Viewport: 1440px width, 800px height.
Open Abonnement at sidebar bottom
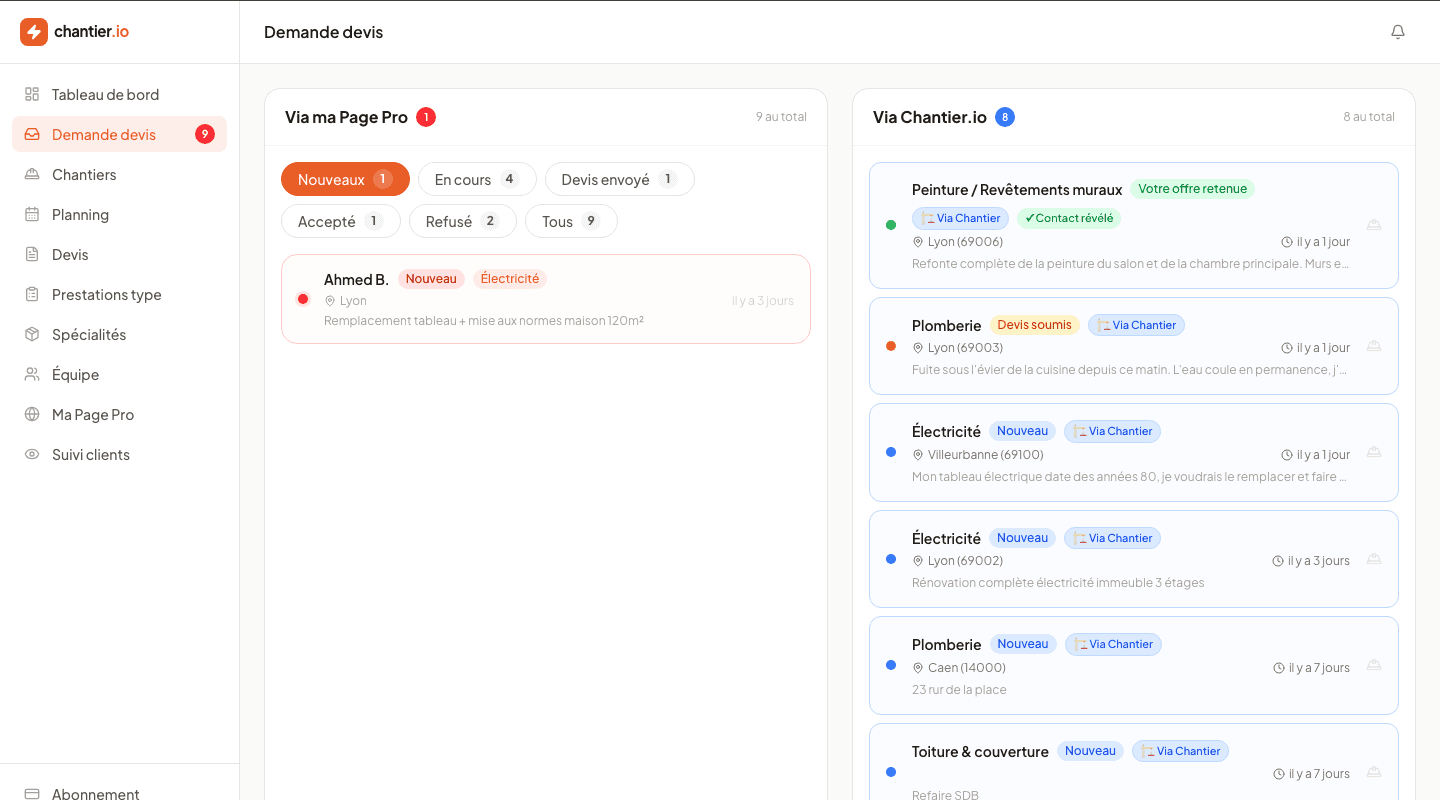coord(120,790)
